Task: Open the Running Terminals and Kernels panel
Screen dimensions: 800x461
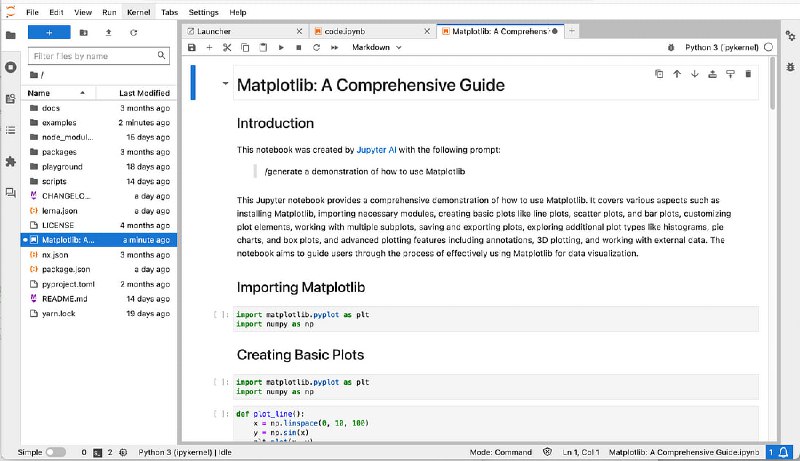Action: 10,67
